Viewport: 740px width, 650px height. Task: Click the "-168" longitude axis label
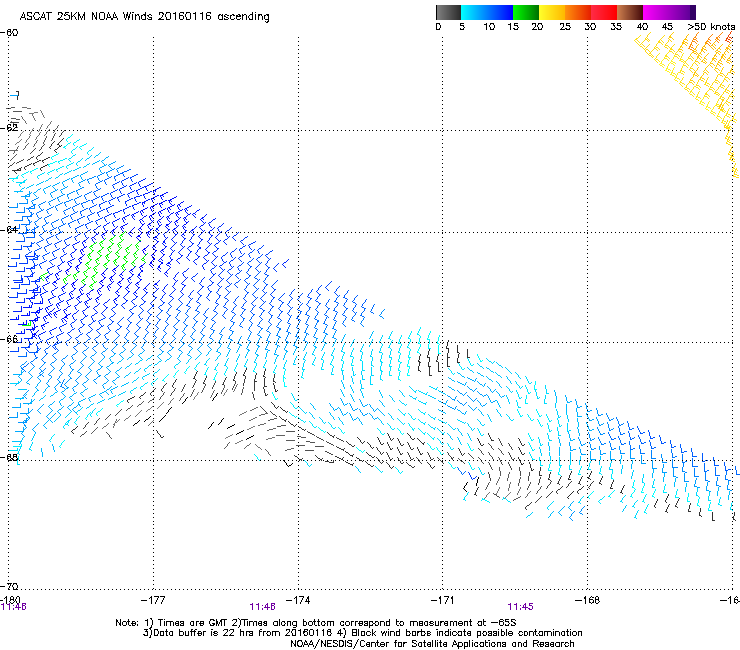click(588, 600)
